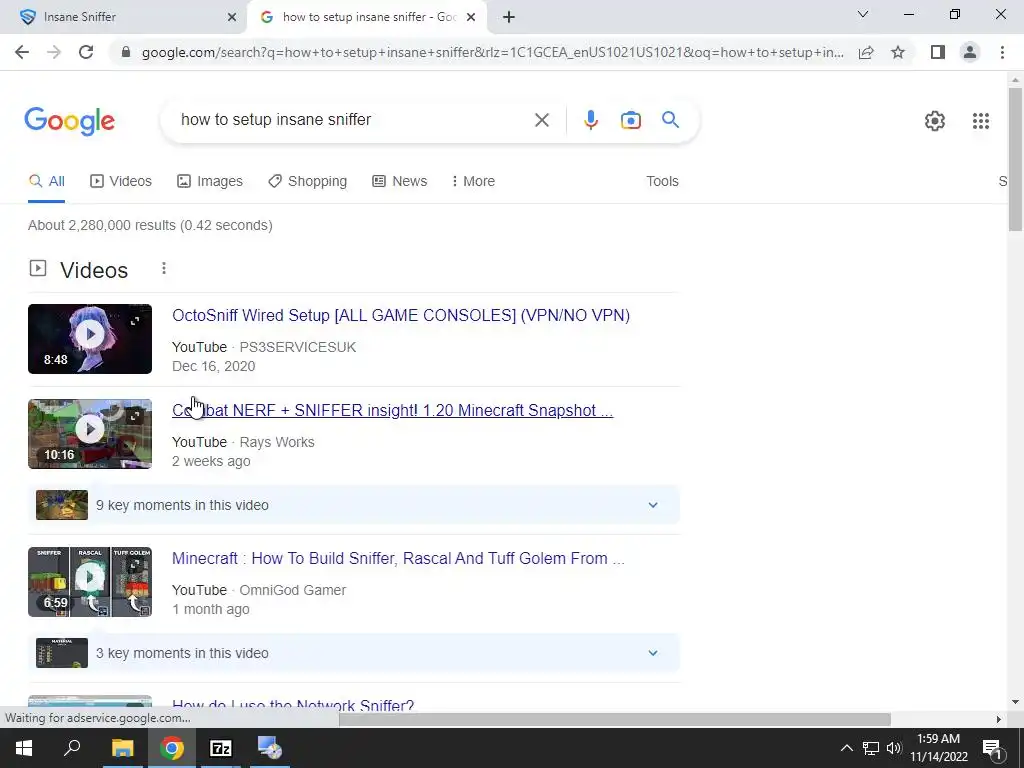Screen dimensions: 1024x768
Task: Click the forward navigation arrow
Action: 54,52
